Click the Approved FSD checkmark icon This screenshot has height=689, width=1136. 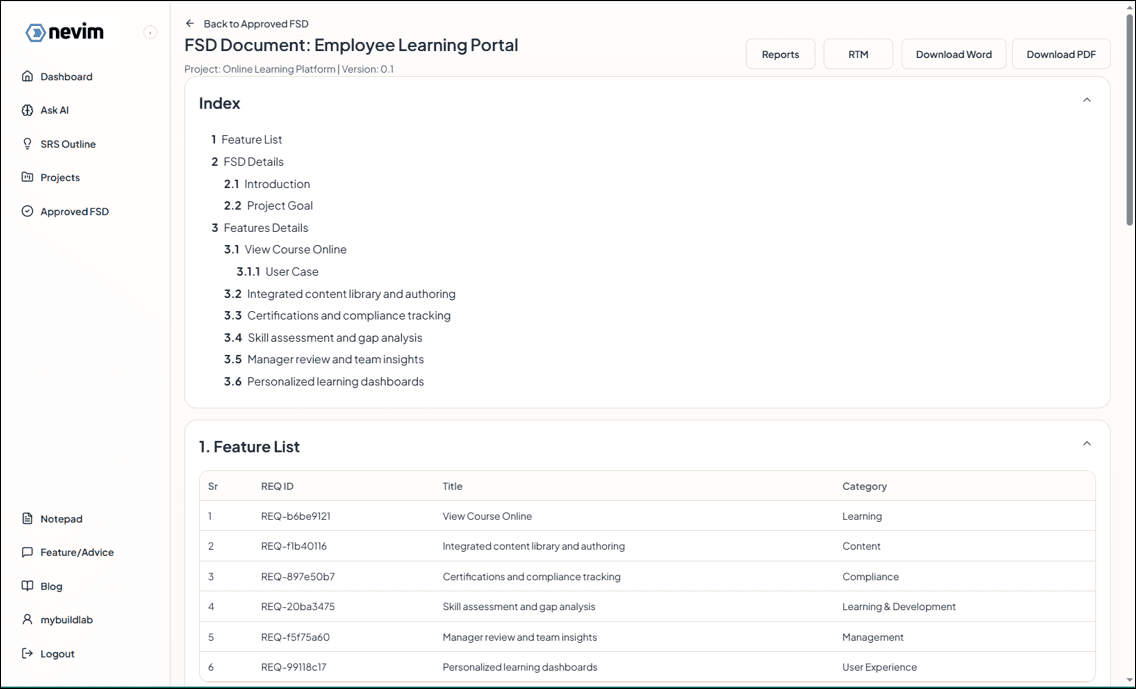click(28, 212)
